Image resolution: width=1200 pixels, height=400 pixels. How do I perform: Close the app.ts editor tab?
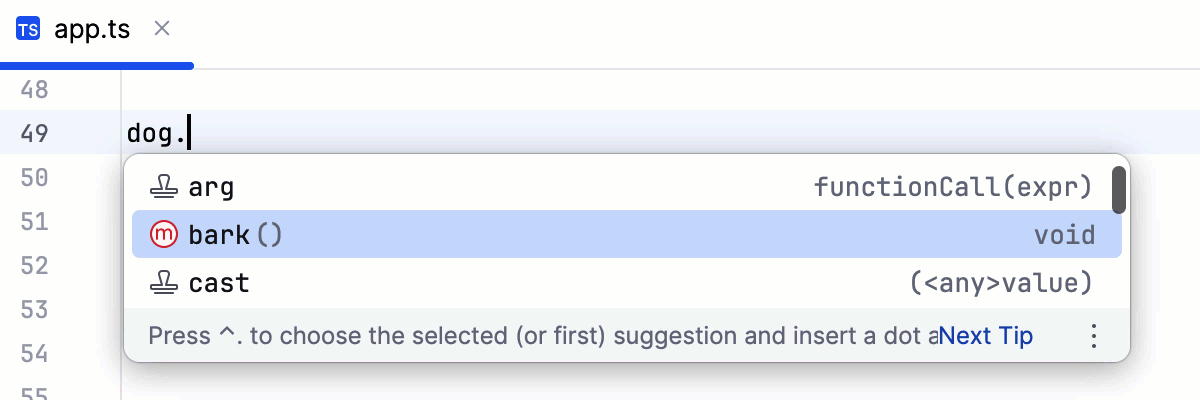[162, 29]
